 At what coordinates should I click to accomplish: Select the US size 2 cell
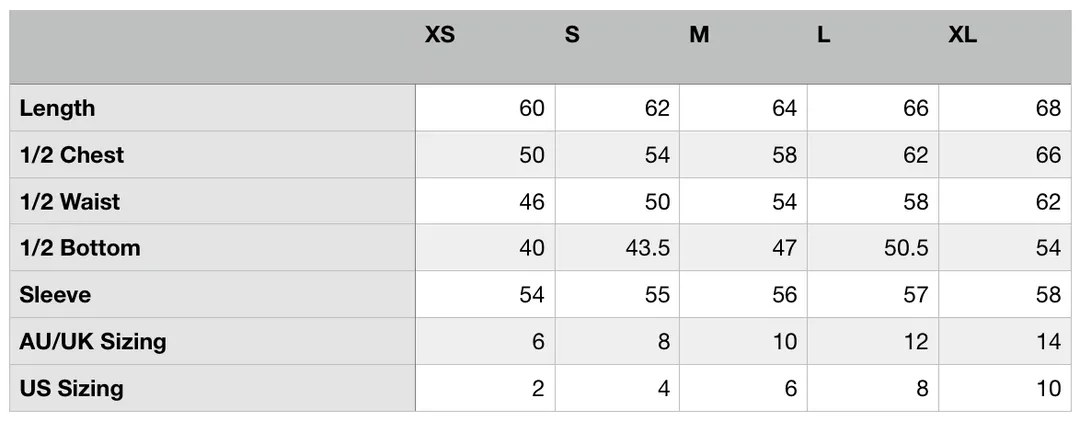(537, 389)
